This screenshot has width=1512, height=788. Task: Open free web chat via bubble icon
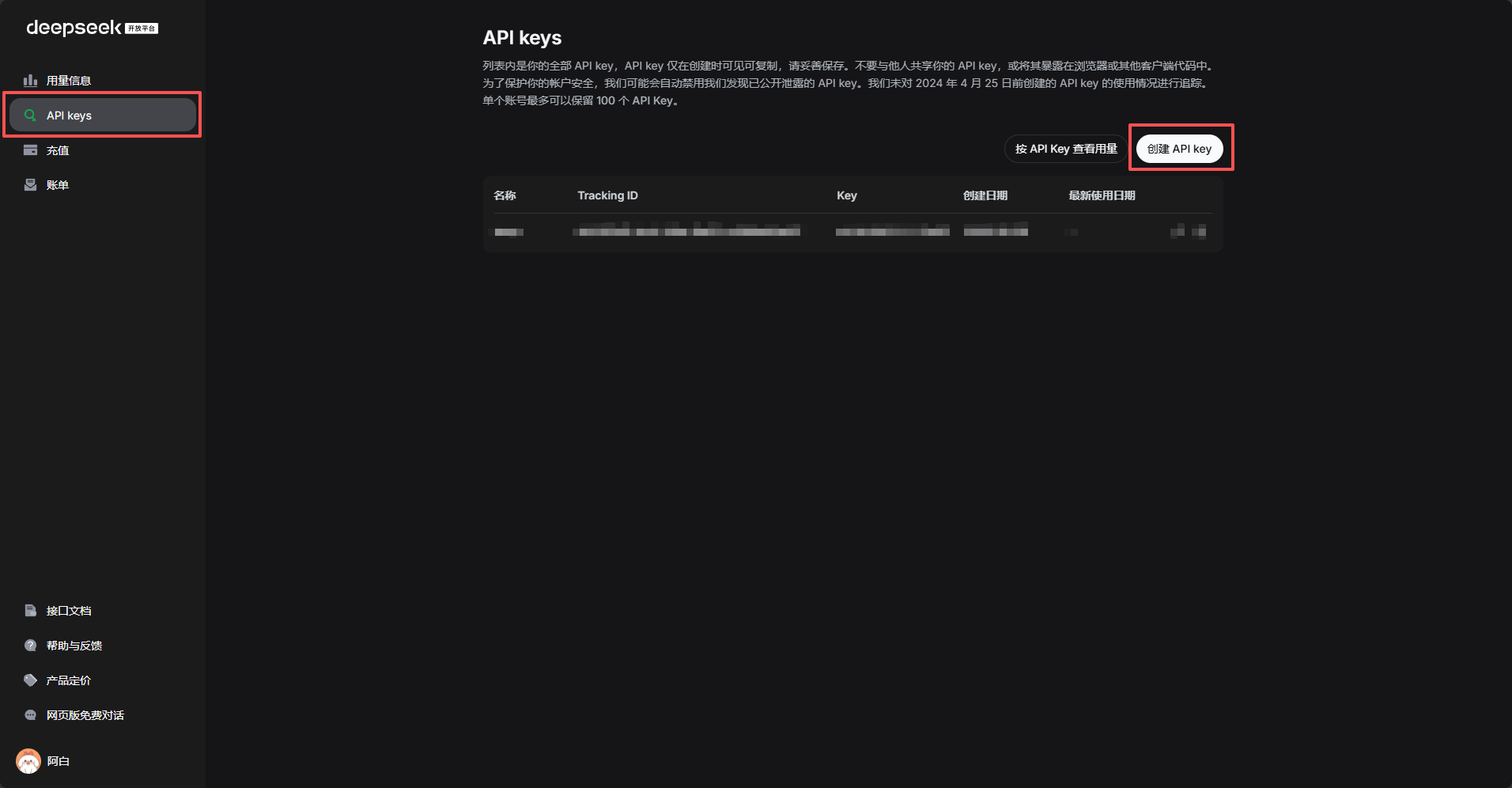30,715
